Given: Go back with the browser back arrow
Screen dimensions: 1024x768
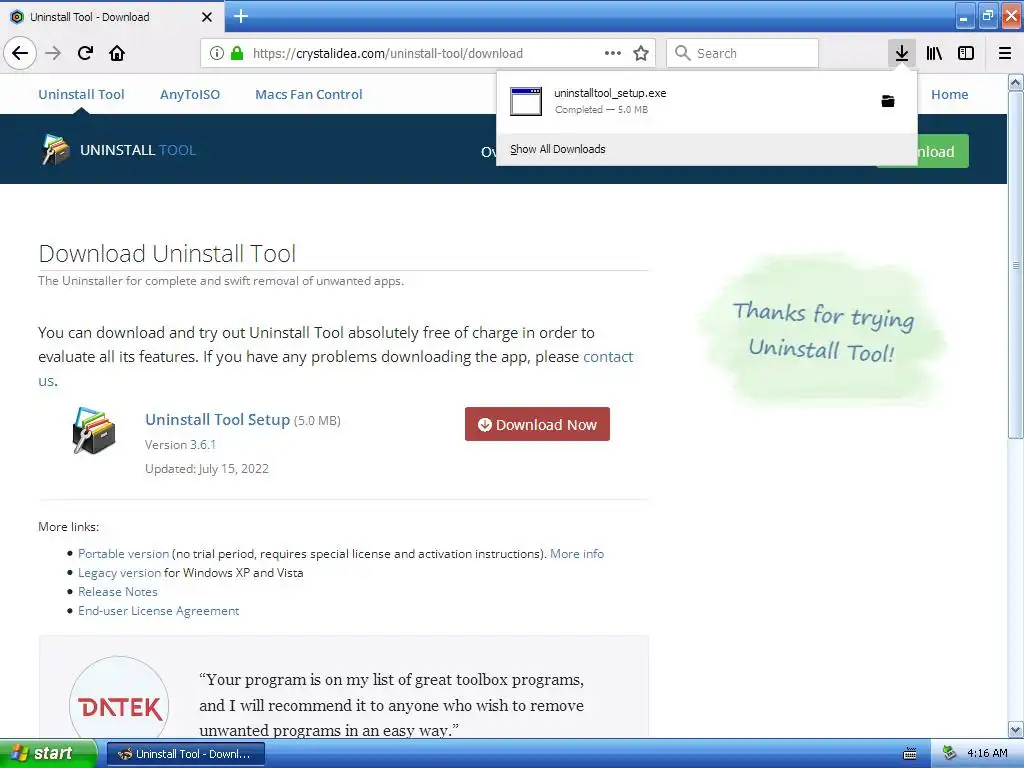Looking at the screenshot, I should click(20, 53).
